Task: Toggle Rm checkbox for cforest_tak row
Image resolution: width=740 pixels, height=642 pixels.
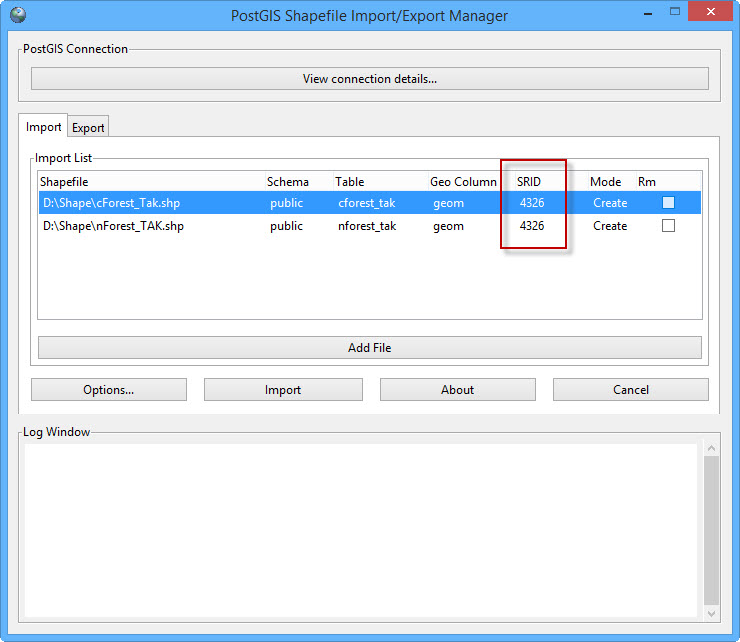Action: pyautogui.click(x=668, y=203)
